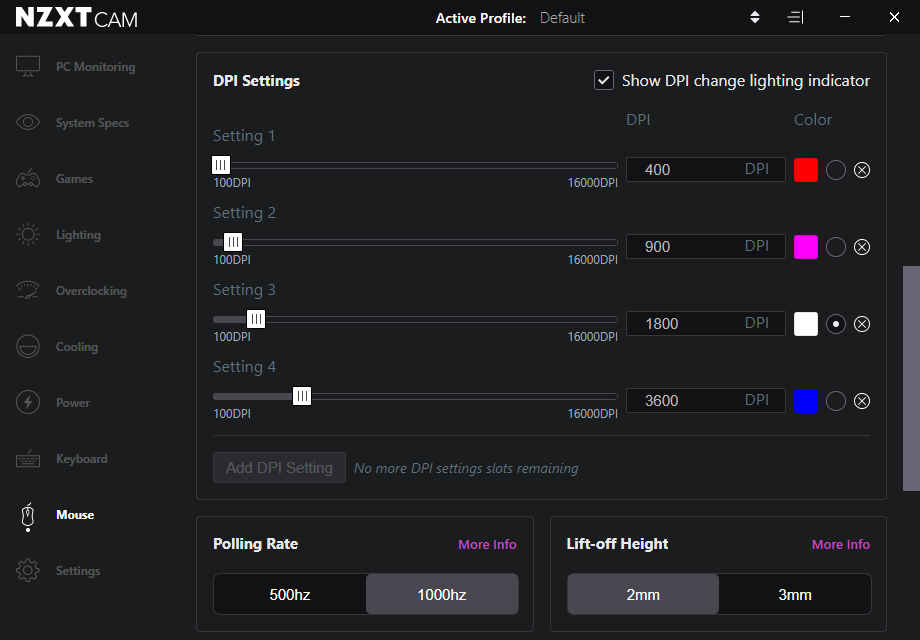Select the Lighting sun icon
Screen dimensions: 920x640
(28, 235)
